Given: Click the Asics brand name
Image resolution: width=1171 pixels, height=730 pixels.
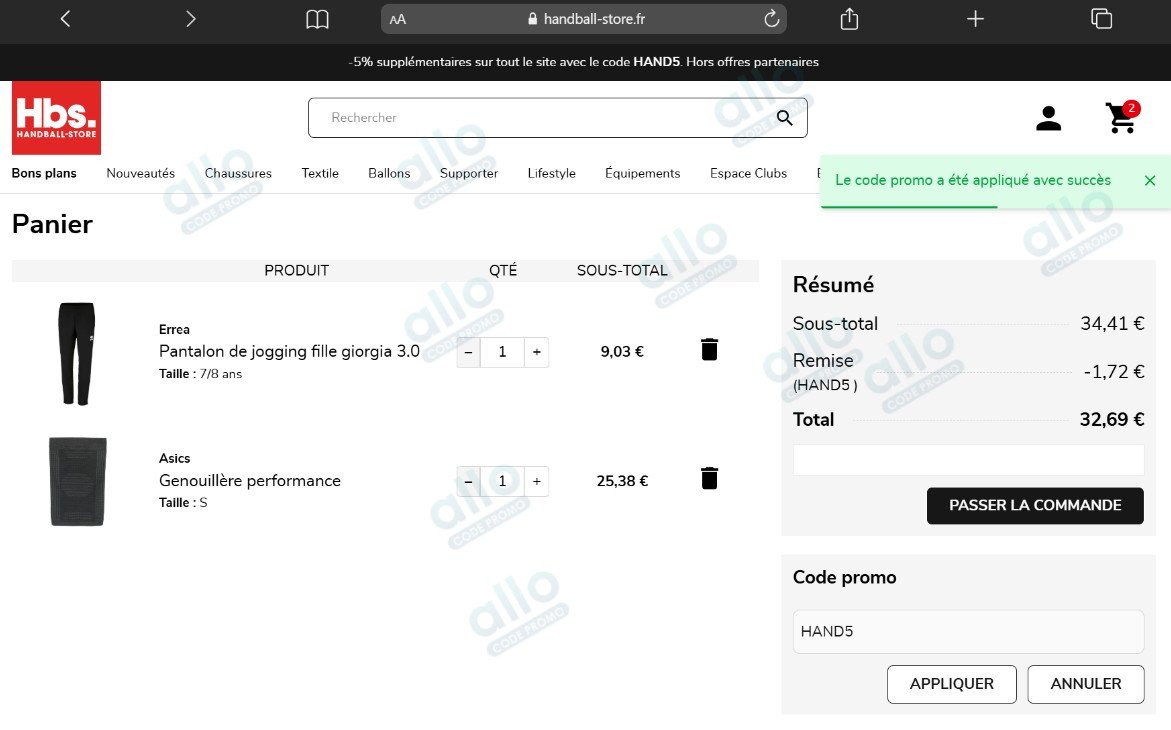Looking at the screenshot, I should pos(174,459).
